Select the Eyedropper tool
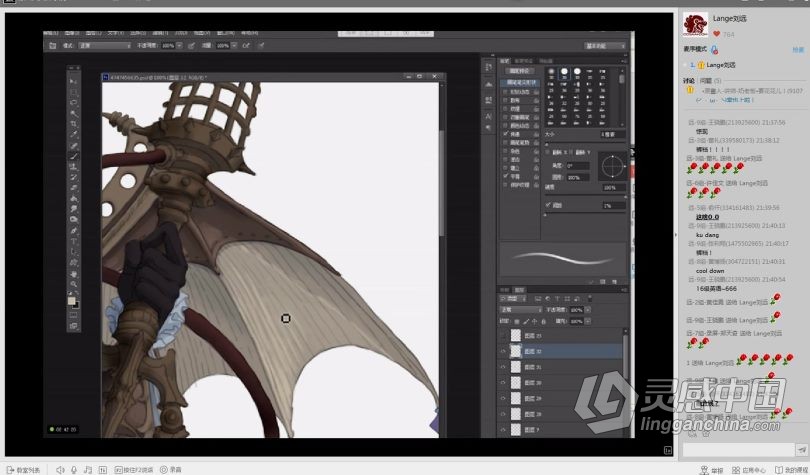 73,135
